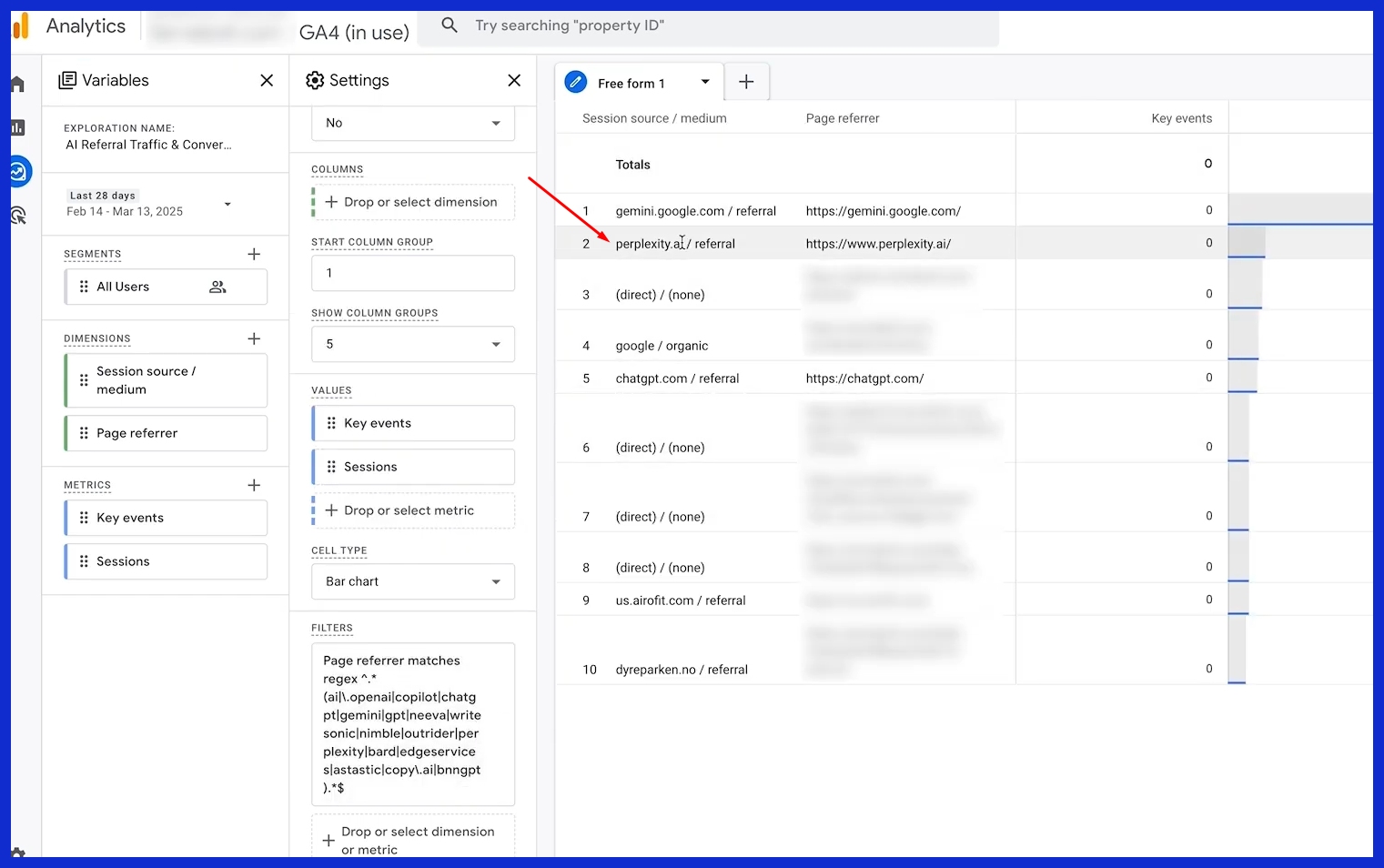The image size is (1384, 868).
Task: Open the 'No' dropdown in Settings
Action: [x=413, y=123]
